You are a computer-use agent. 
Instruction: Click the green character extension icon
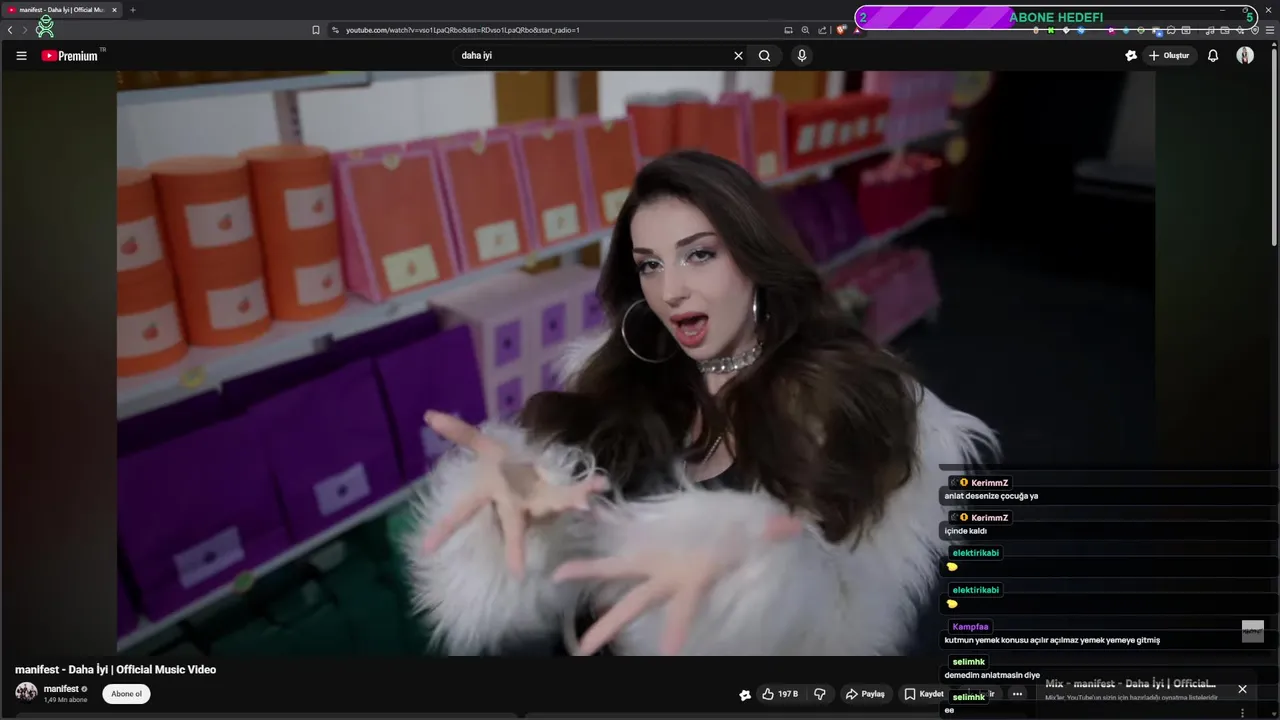click(x=45, y=27)
